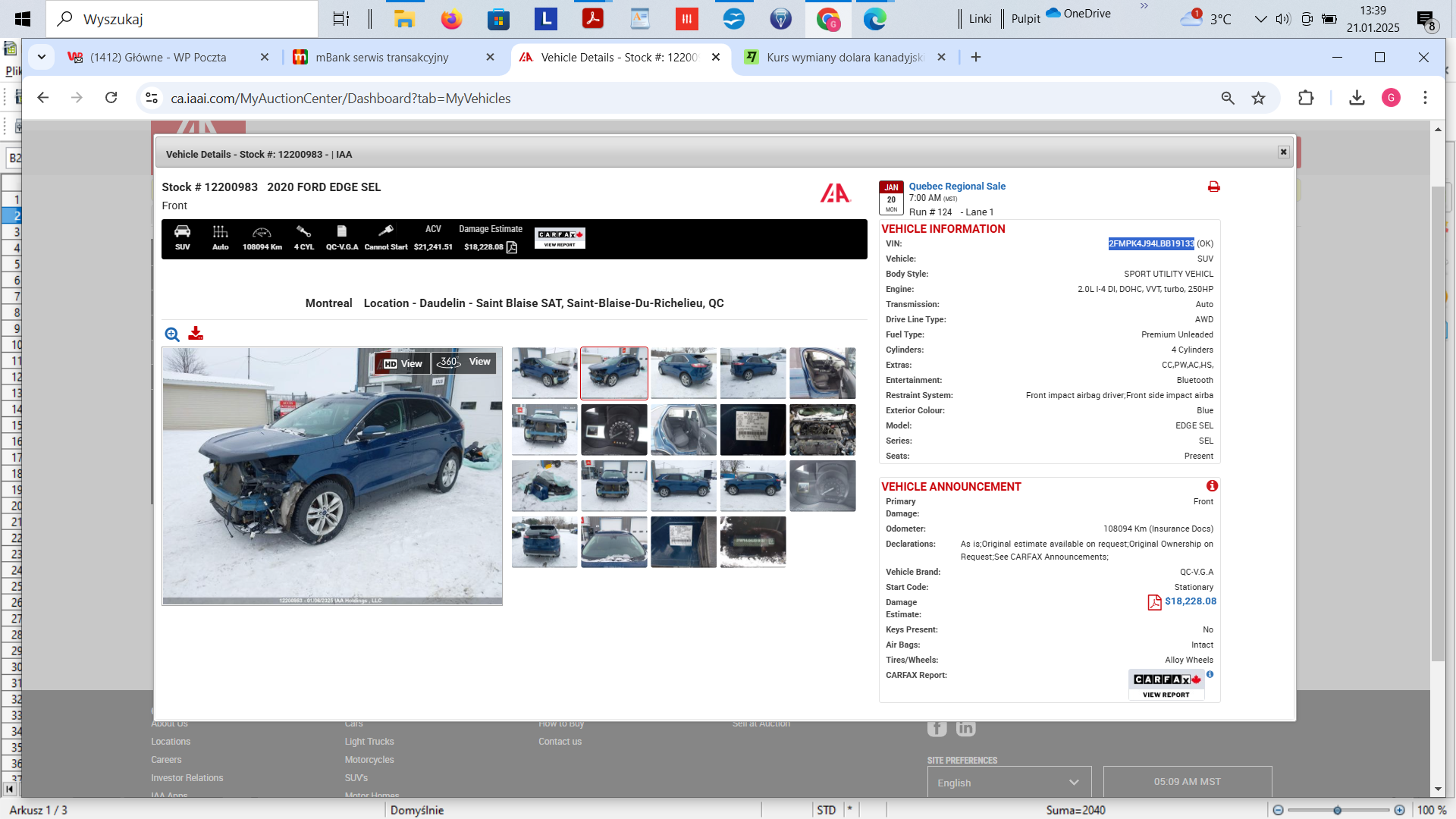The height and width of the screenshot is (819, 1456).
Task: Select spreadsheet row header 10
Action: [x=11, y=345]
